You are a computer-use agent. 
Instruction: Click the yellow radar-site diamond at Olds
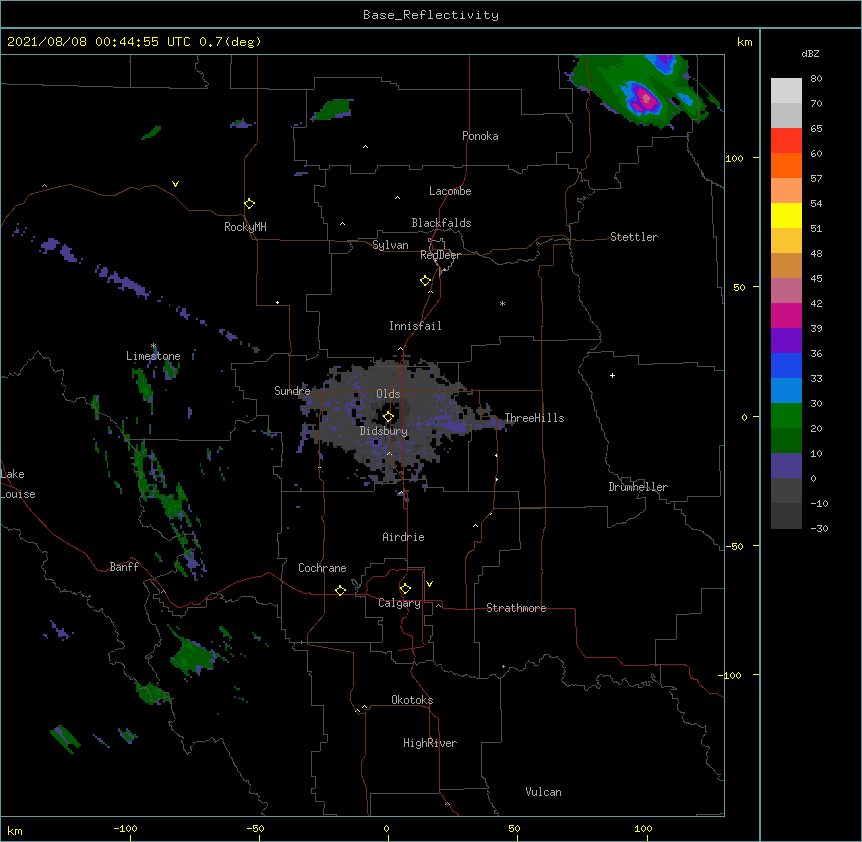(389, 417)
